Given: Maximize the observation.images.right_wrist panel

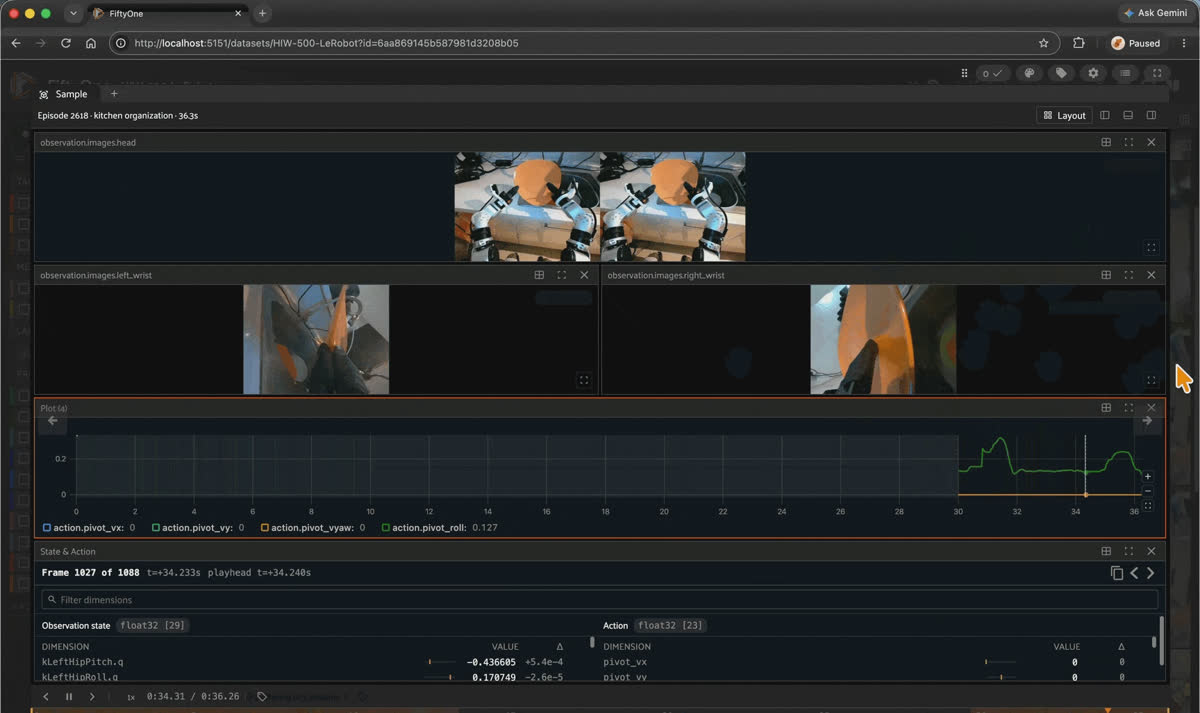Looking at the screenshot, I should [x=1129, y=275].
